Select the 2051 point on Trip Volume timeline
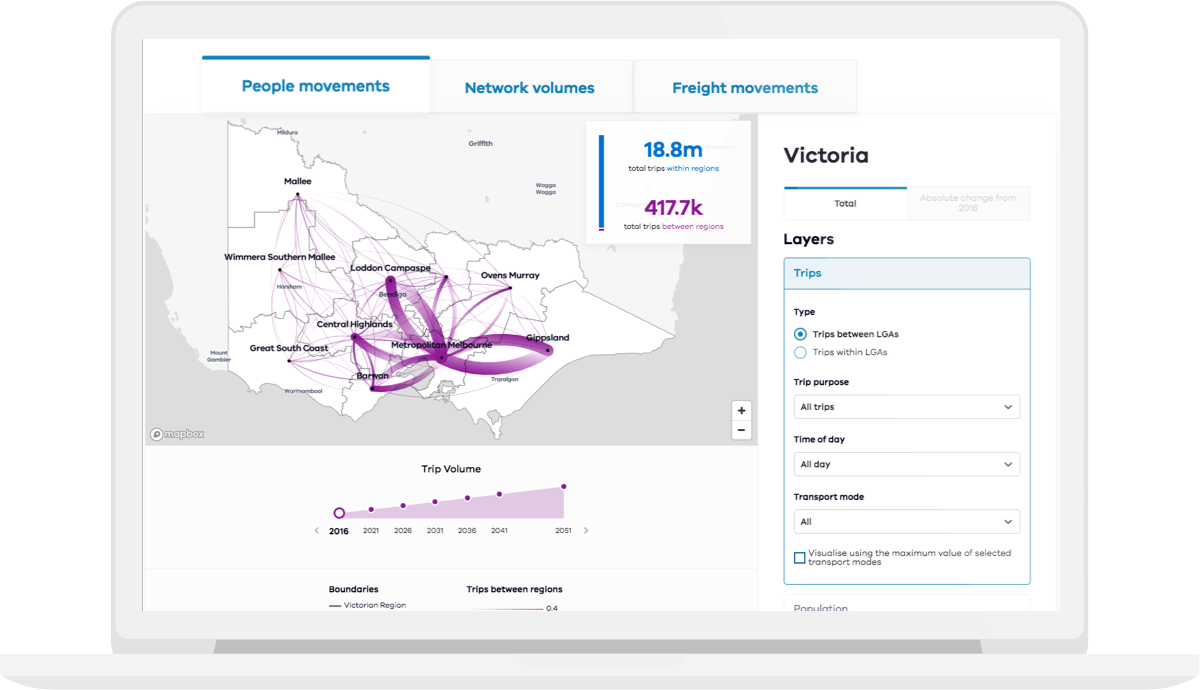Screen dimensions: 1200x690 point(564,487)
